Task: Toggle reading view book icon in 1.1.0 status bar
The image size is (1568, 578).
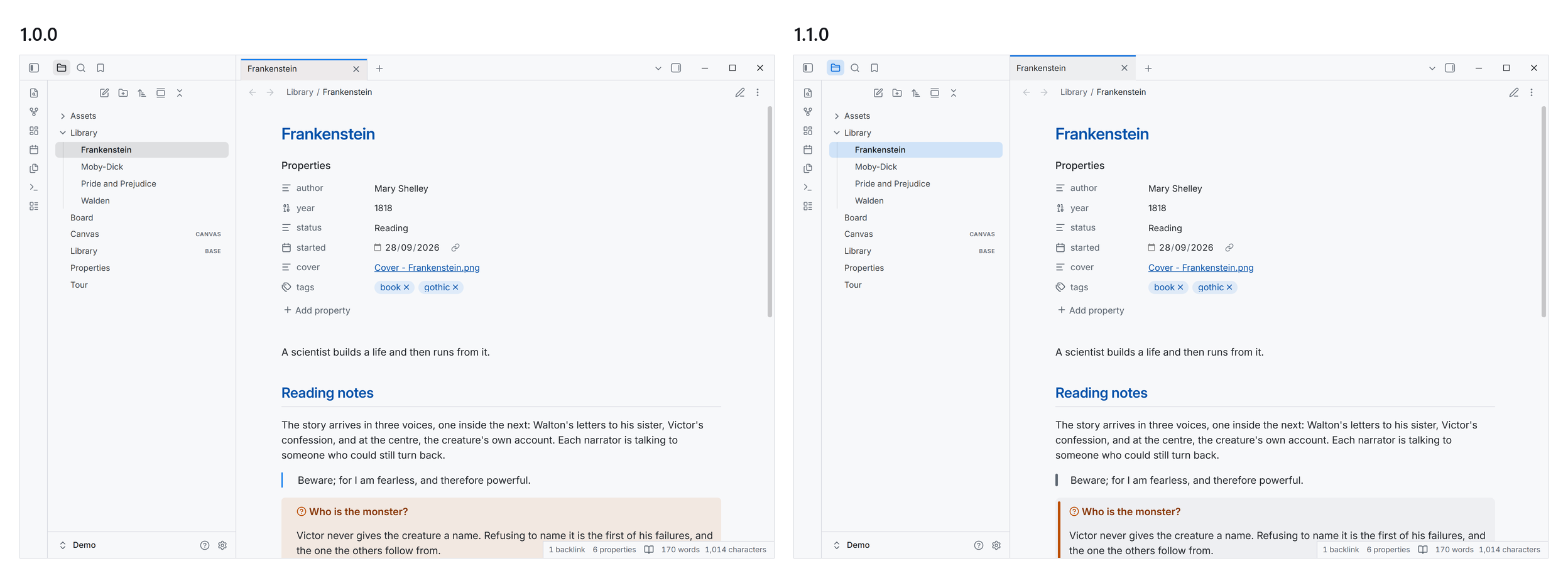Action: 1423,550
